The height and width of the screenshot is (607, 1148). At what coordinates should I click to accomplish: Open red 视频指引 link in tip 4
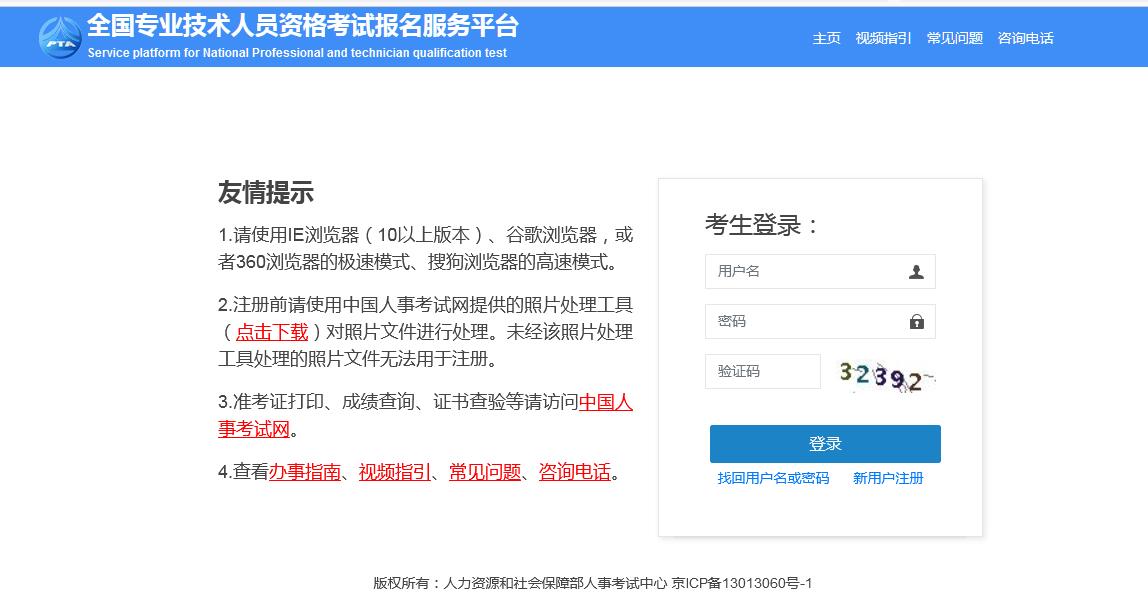click(395, 472)
